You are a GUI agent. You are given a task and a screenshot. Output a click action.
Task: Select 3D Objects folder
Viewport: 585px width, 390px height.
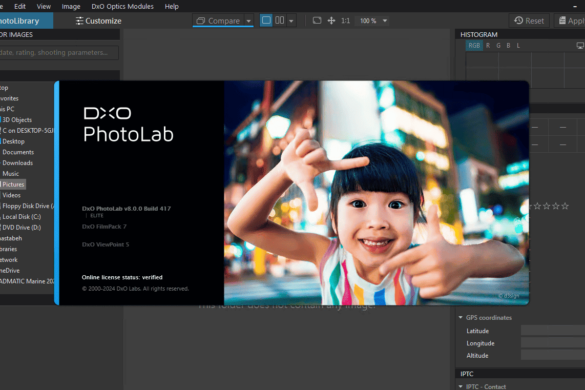pos(17,120)
